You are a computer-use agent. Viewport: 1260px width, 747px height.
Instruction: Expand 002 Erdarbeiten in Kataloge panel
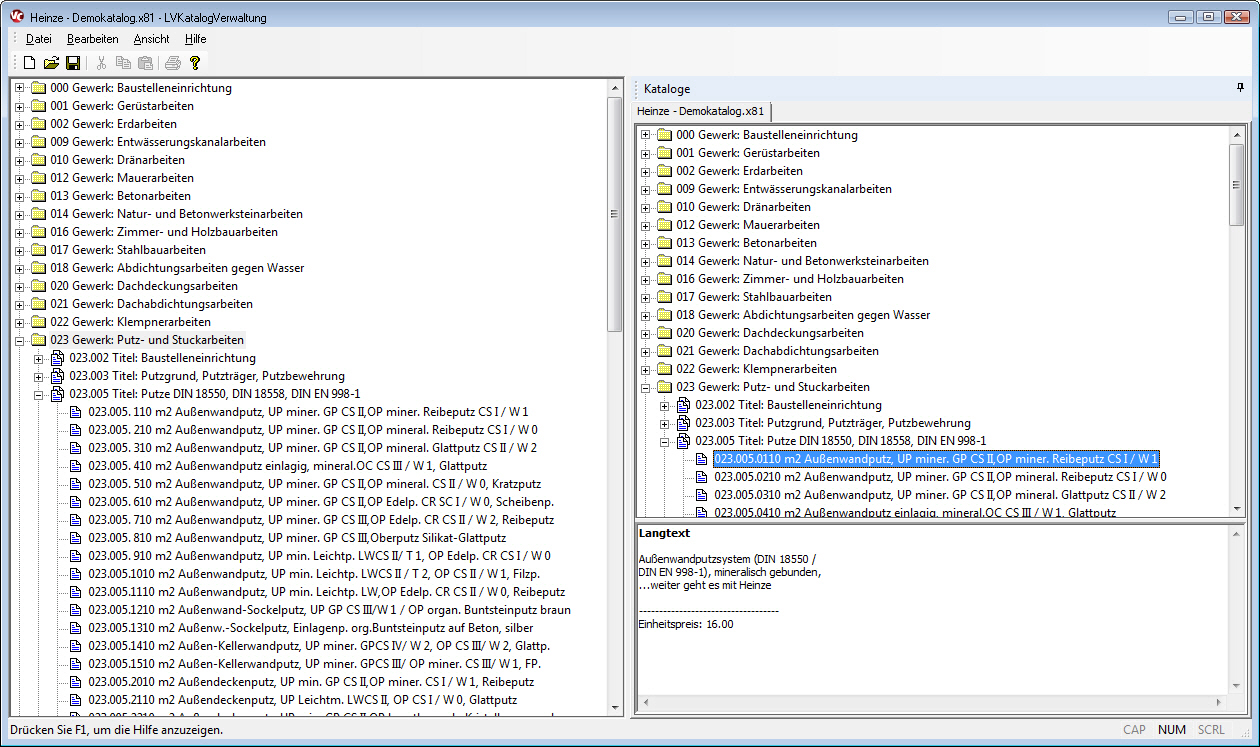[645, 171]
